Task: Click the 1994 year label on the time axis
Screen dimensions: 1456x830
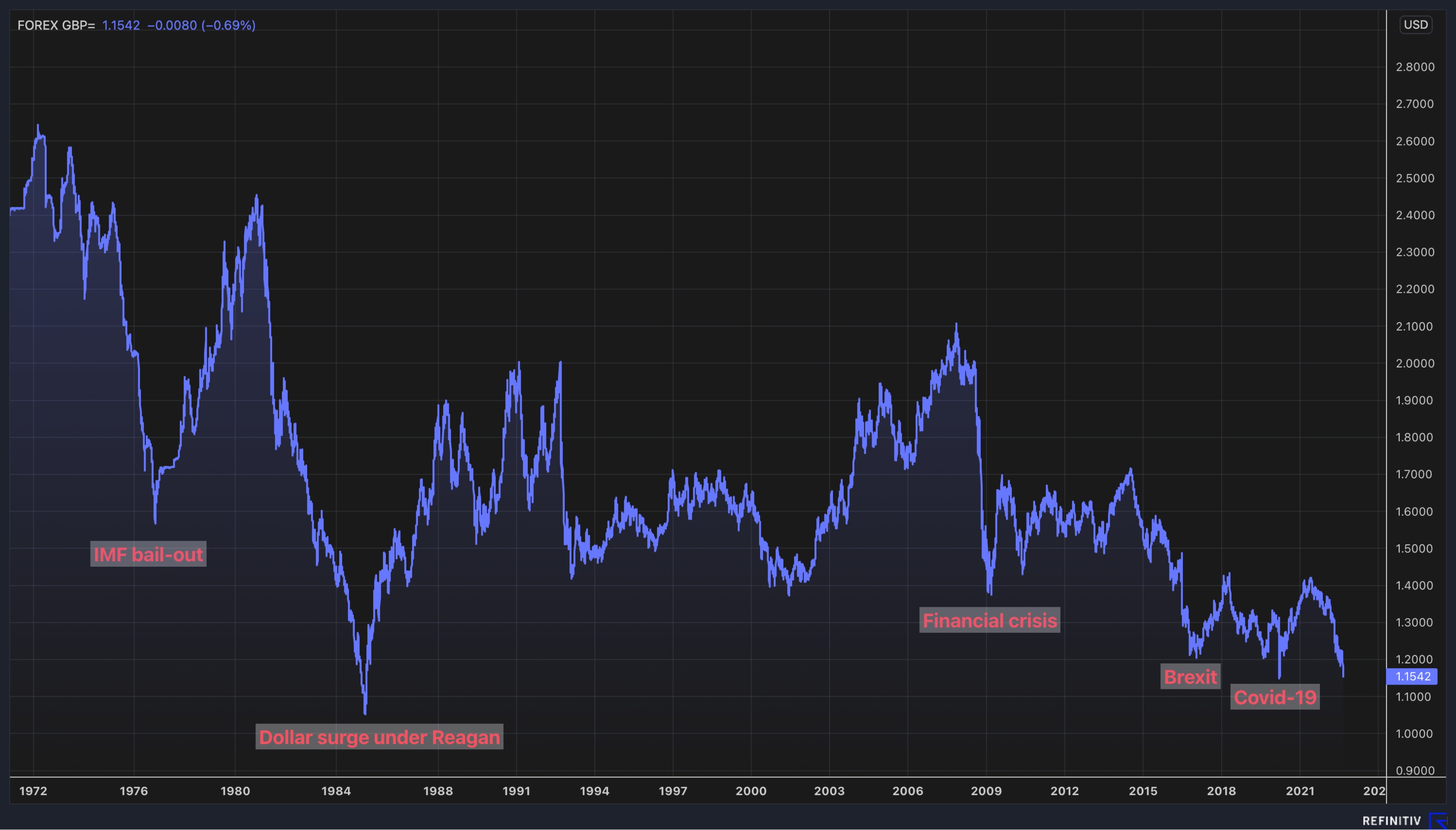Action: [594, 791]
